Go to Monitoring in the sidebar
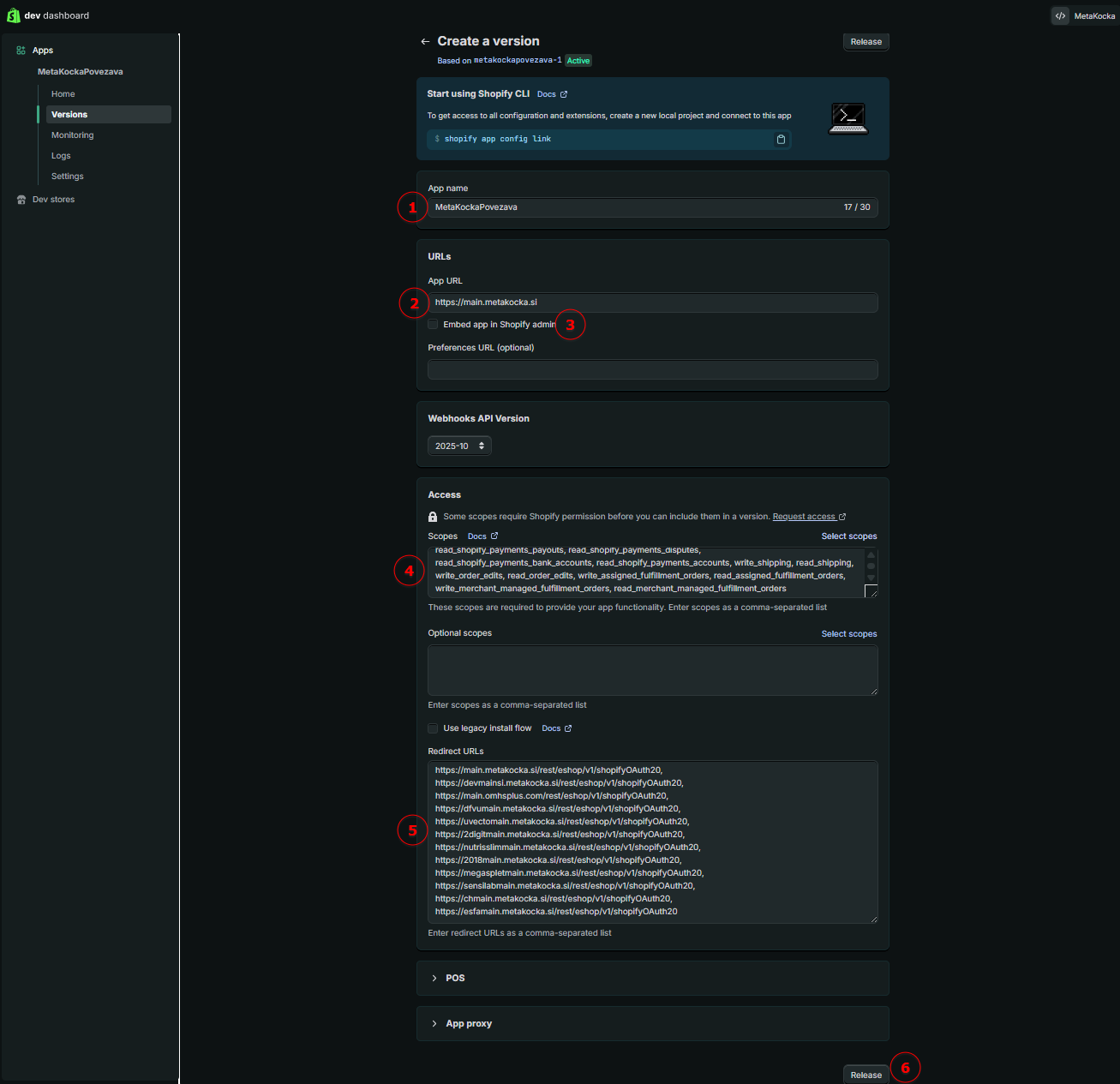This screenshot has width=1120, height=1084. click(73, 135)
